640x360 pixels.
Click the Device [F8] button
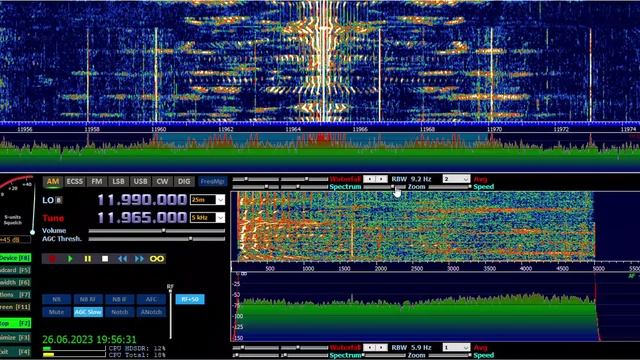[x=15, y=258]
